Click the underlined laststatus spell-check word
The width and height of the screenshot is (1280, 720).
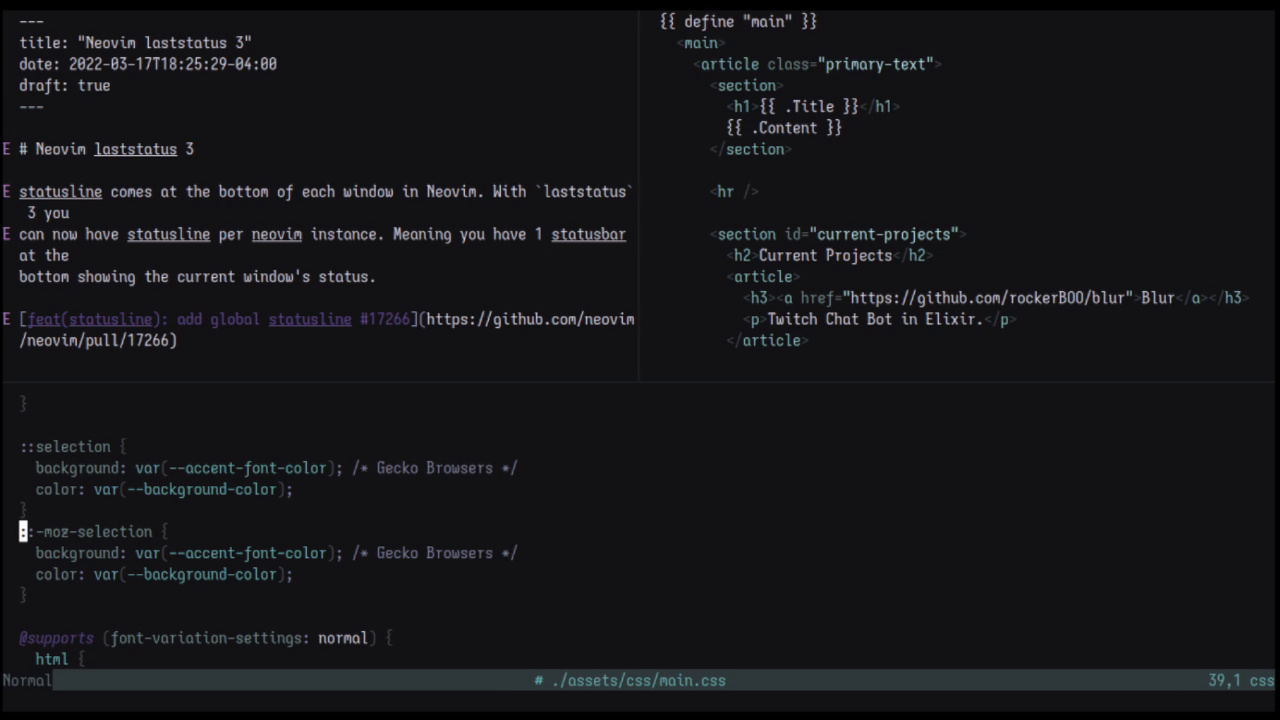tap(135, 149)
